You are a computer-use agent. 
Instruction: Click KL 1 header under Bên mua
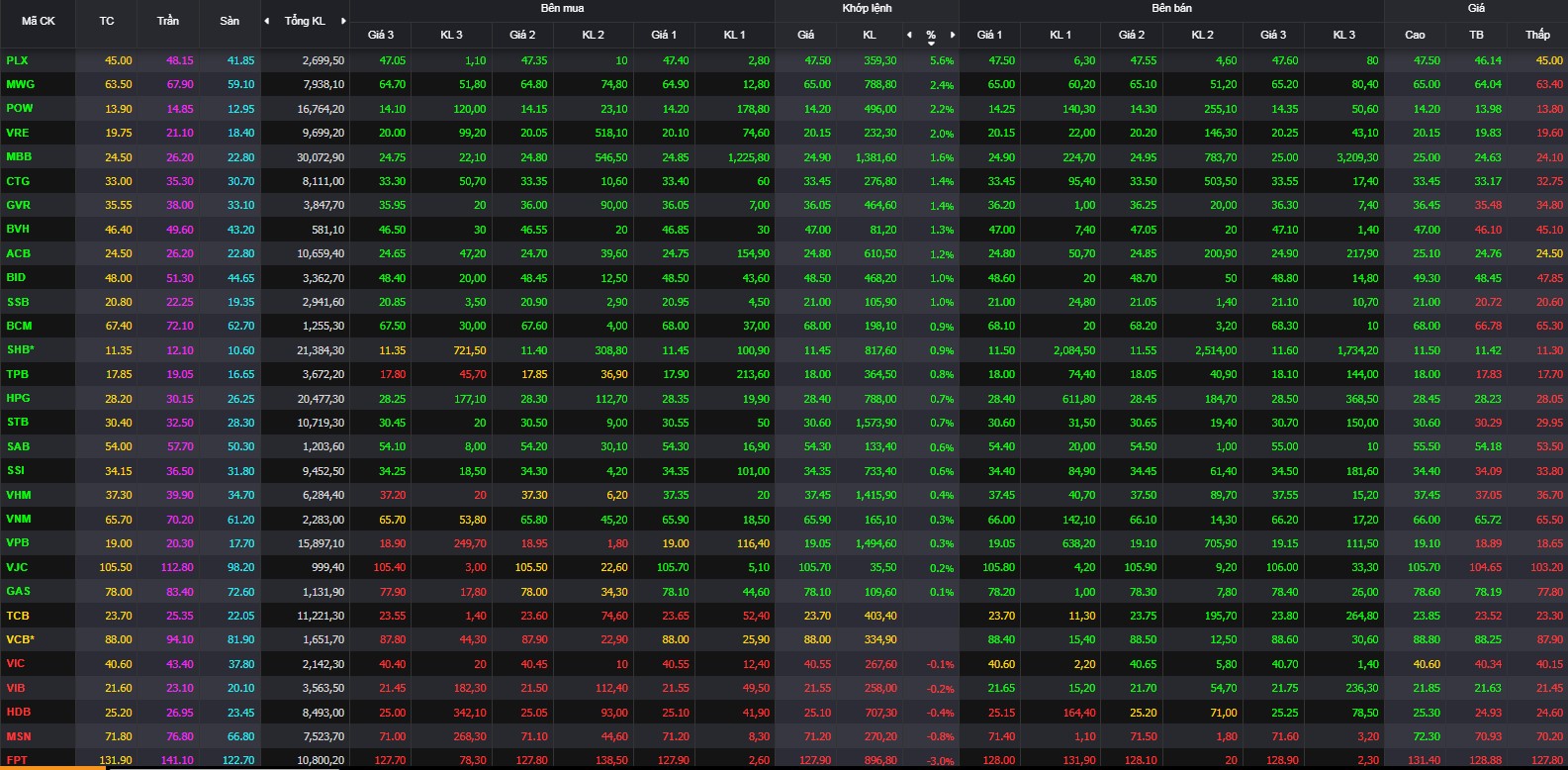point(734,35)
